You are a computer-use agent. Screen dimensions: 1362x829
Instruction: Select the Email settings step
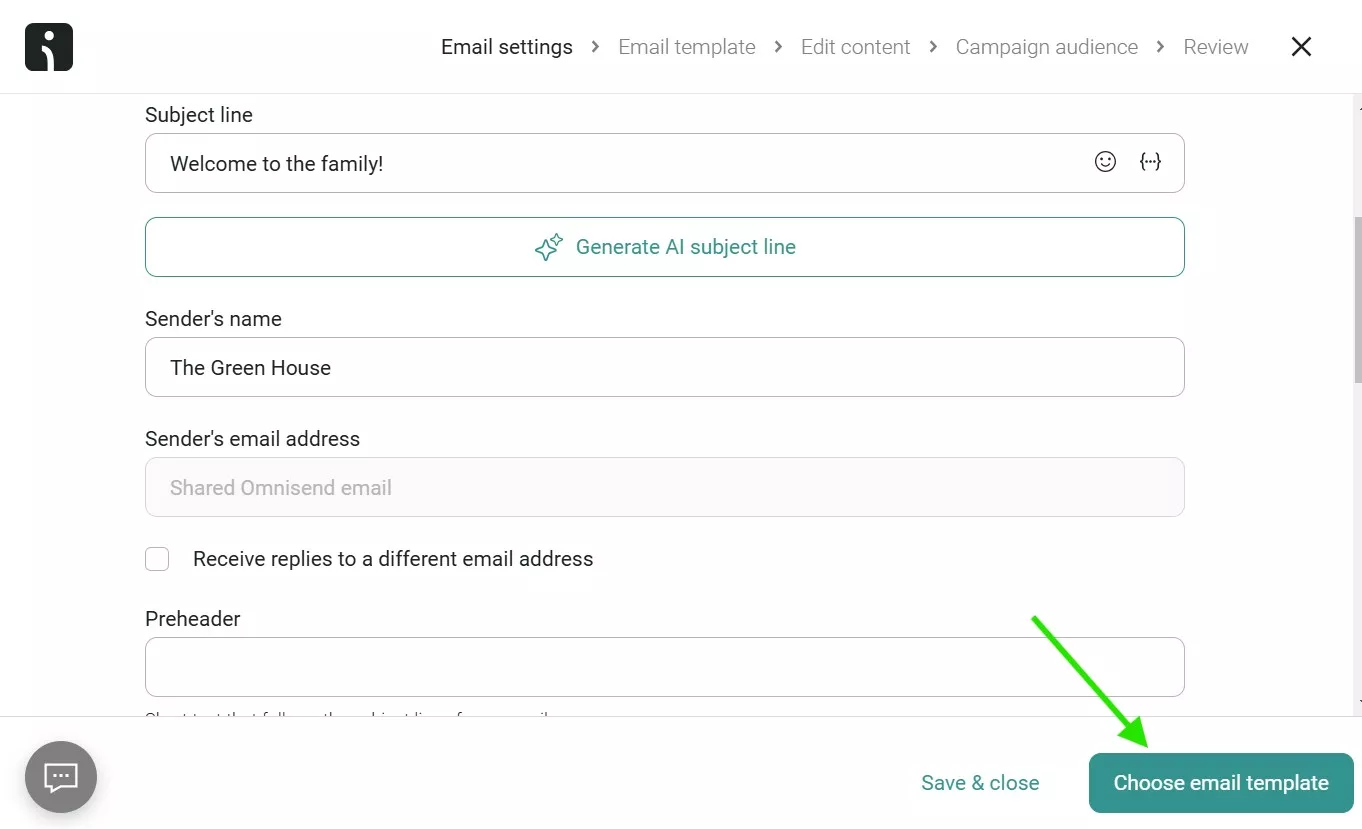pos(507,47)
